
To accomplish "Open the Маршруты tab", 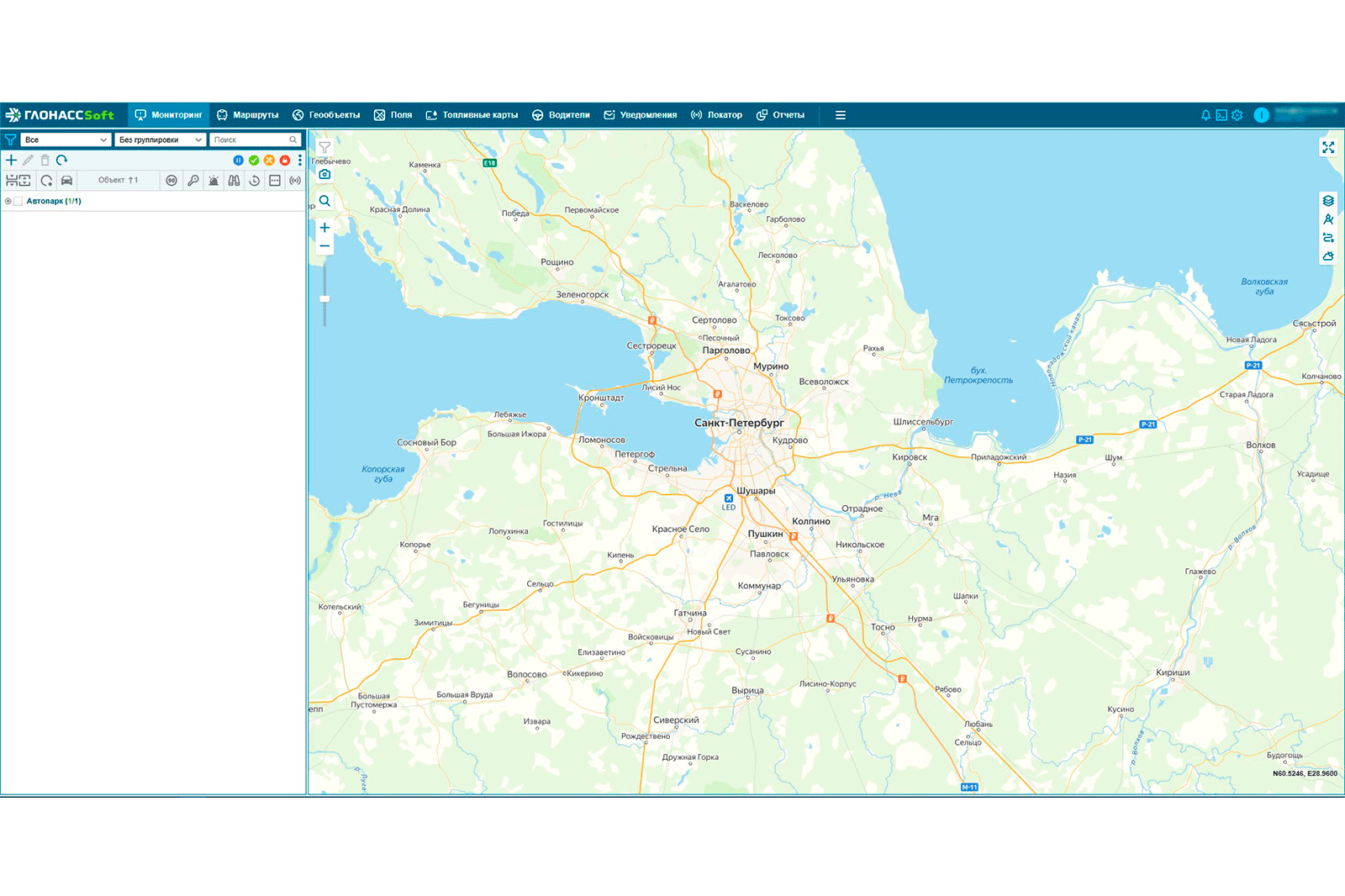I will (247, 115).
